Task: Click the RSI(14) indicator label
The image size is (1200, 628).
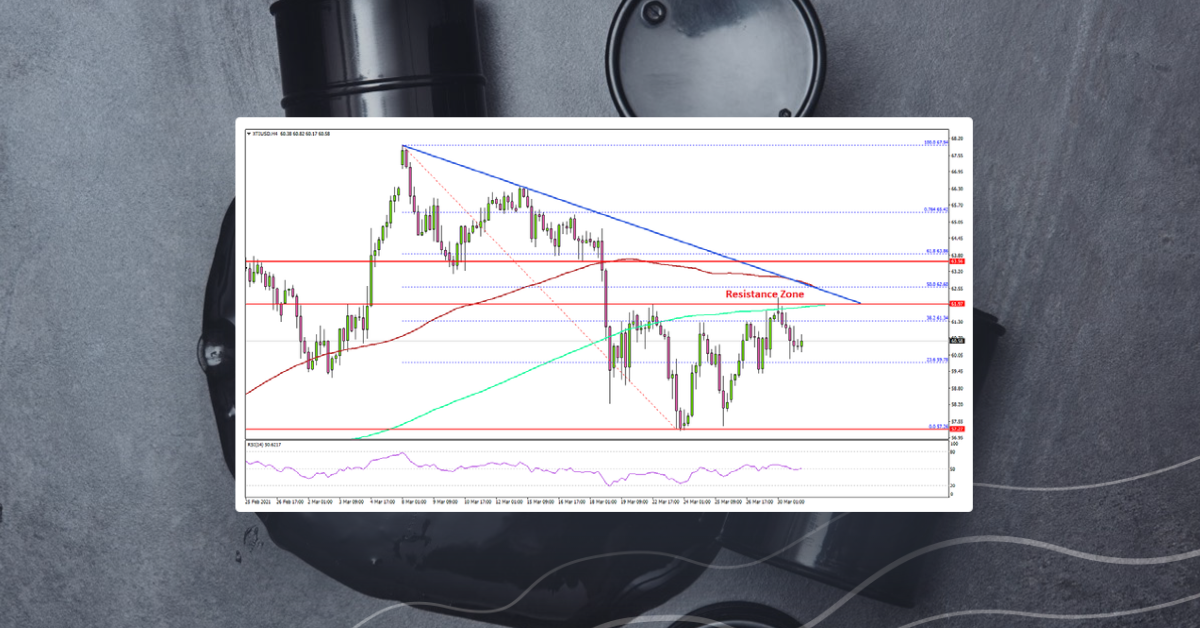Action: [260, 444]
